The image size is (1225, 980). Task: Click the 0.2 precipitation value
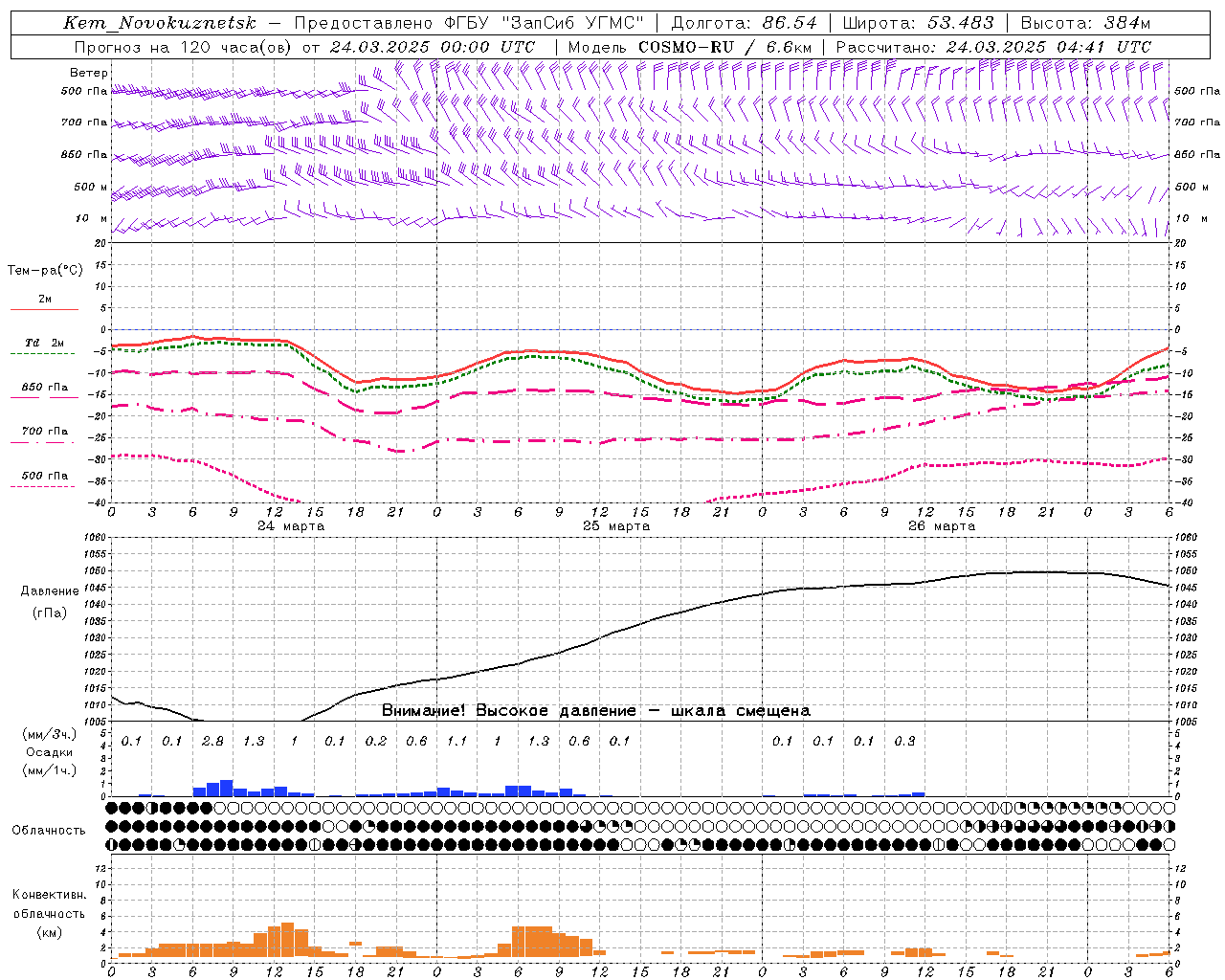376,742
